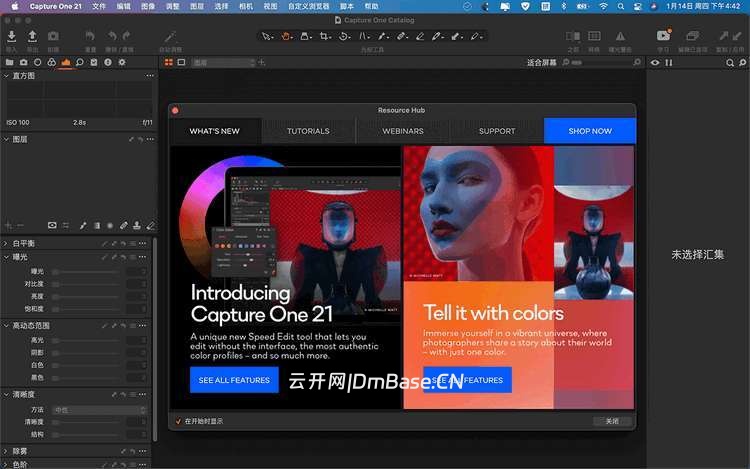Collapse the Exposure (曝光) panel section
The height and width of the screenshot is (469, 750).
pyautogui.click(x=5, y=257)
